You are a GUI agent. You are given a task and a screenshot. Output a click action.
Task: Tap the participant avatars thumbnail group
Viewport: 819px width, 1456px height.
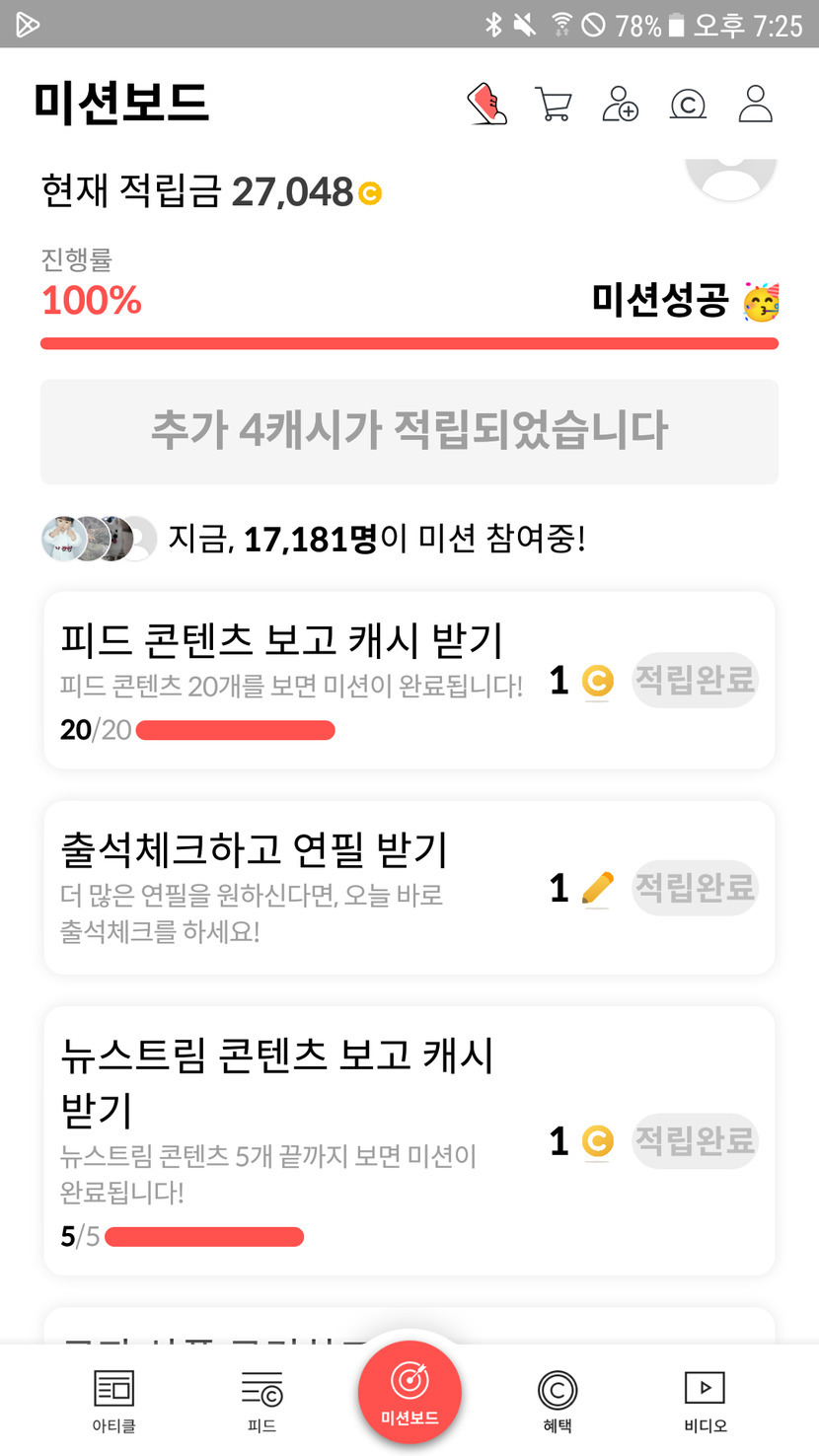(99, 539)
